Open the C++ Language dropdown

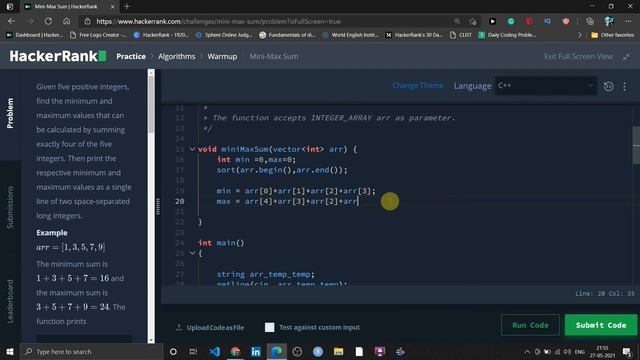[545, 85]
